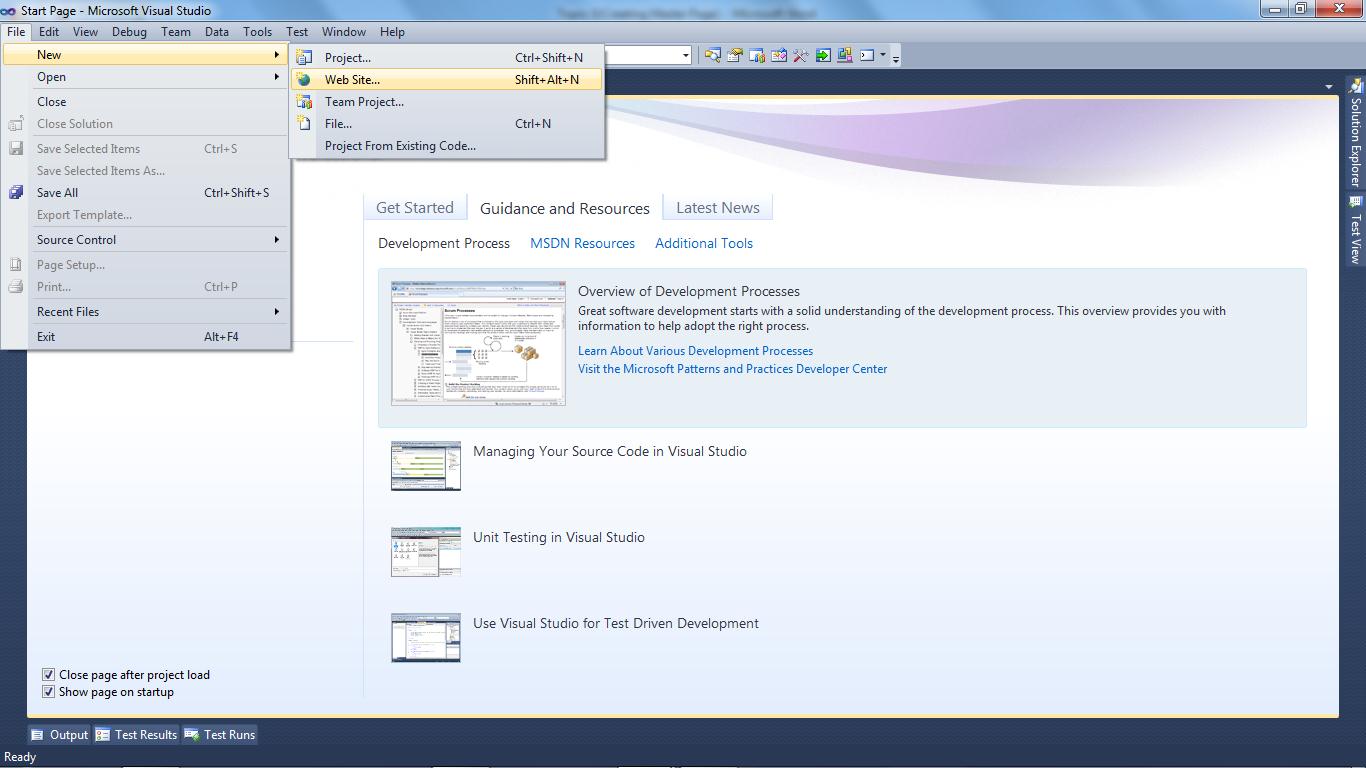1366x768 pixels.
Task: Open the Object Browser toolbar icon
Action: (x=779, y=56)
